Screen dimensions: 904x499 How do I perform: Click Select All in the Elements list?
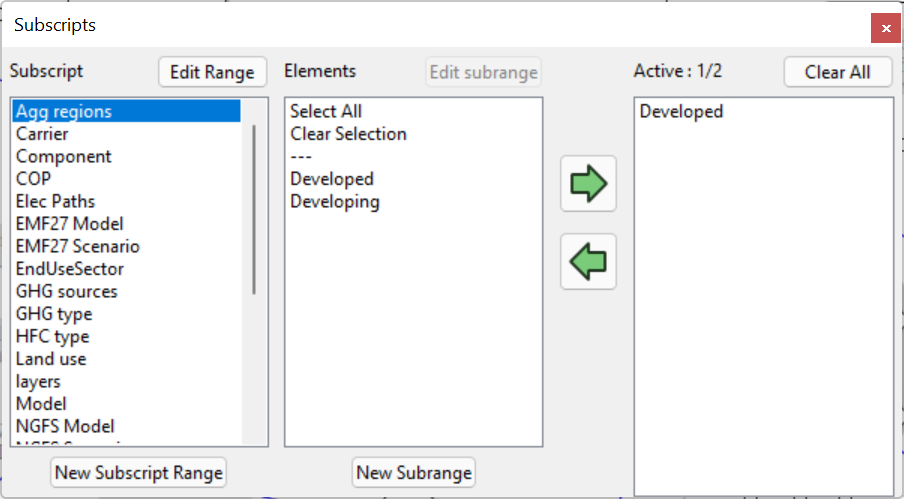pos(326,112)
